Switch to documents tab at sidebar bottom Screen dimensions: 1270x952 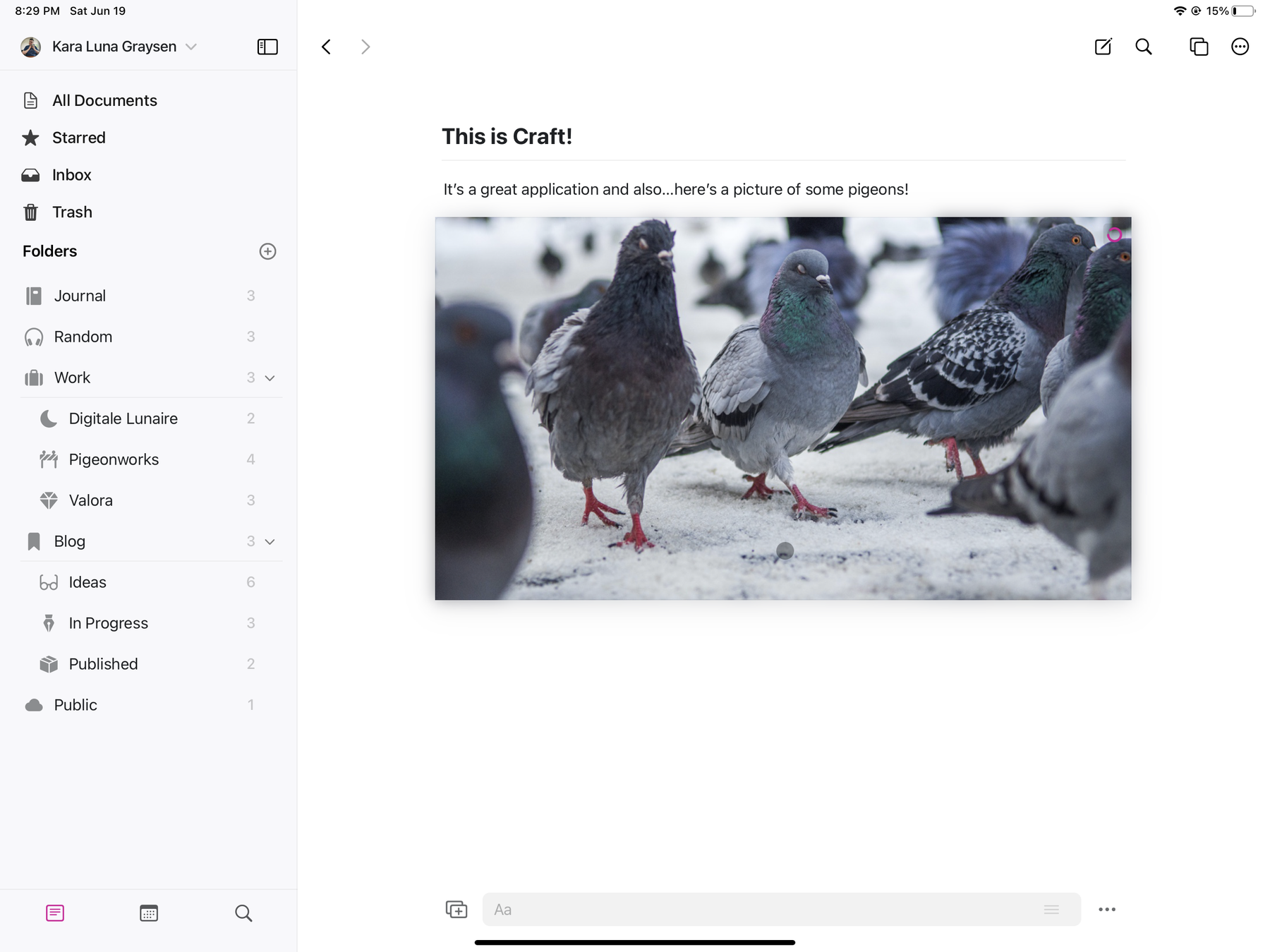point(55,913)
